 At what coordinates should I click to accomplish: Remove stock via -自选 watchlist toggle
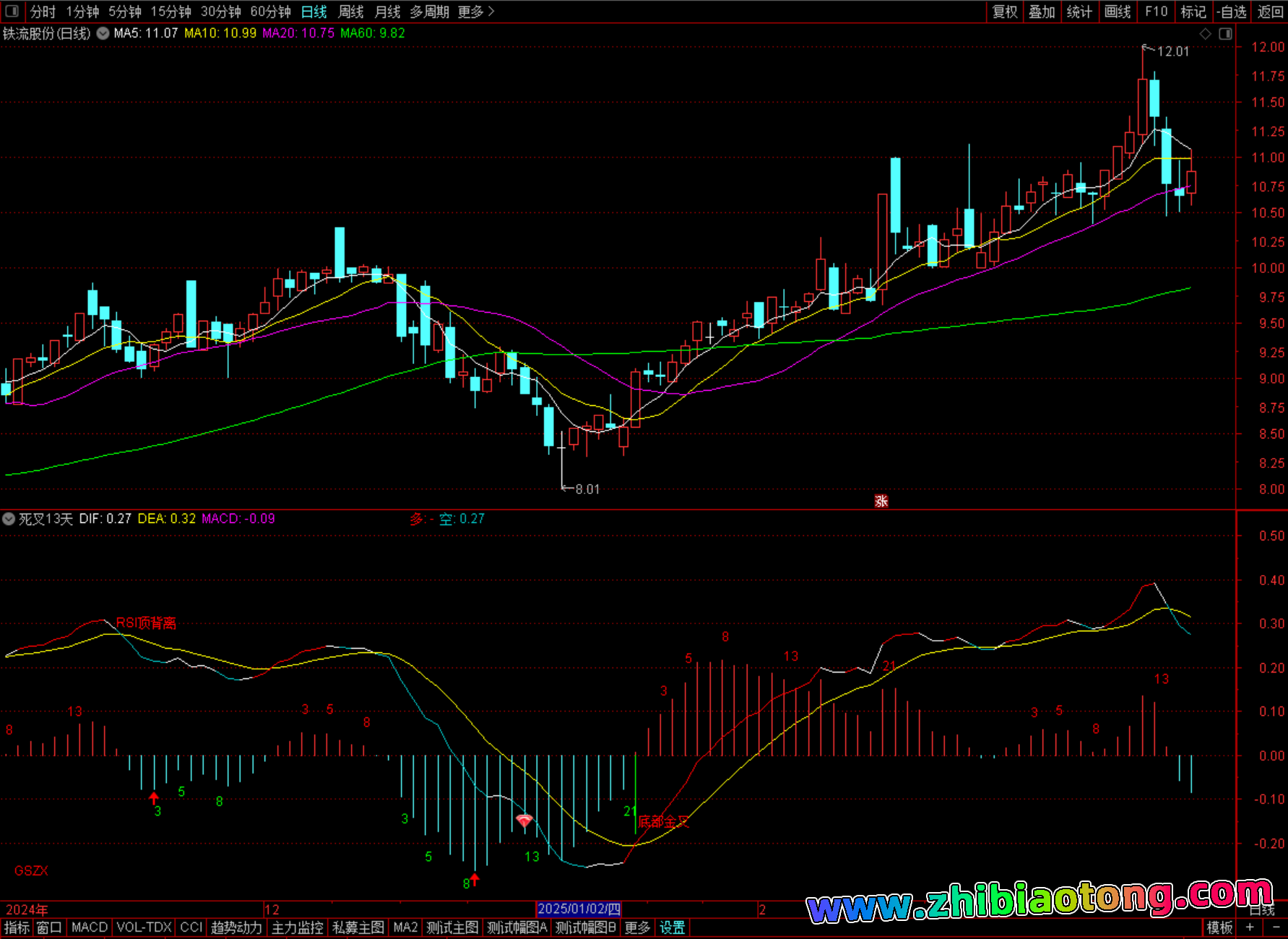tap(1231, 12)
